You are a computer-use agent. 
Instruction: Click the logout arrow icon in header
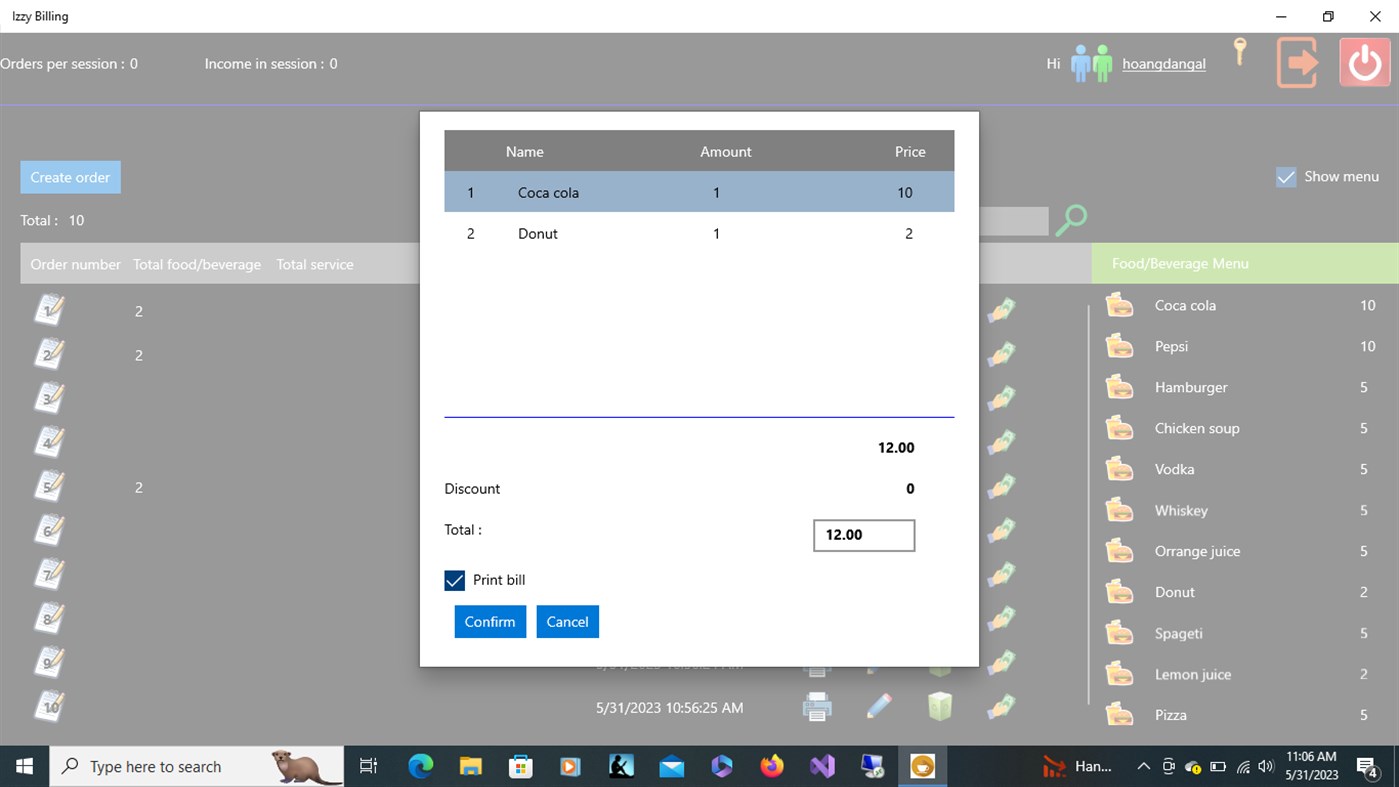(x=1298, y=63)
